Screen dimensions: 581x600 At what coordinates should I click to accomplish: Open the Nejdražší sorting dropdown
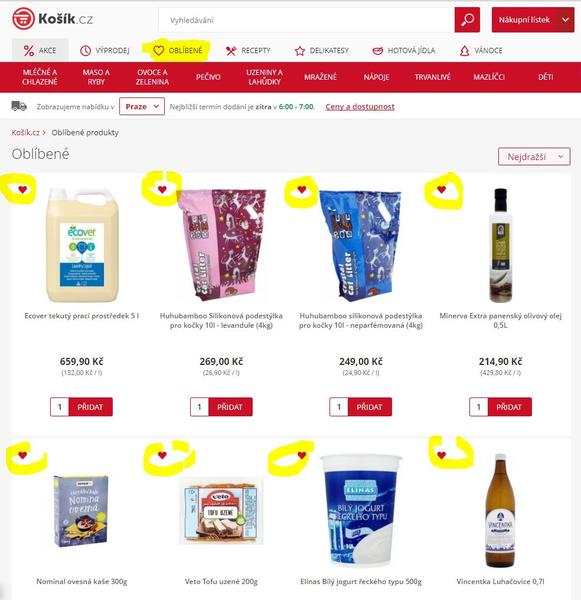(x=534, y=157)
